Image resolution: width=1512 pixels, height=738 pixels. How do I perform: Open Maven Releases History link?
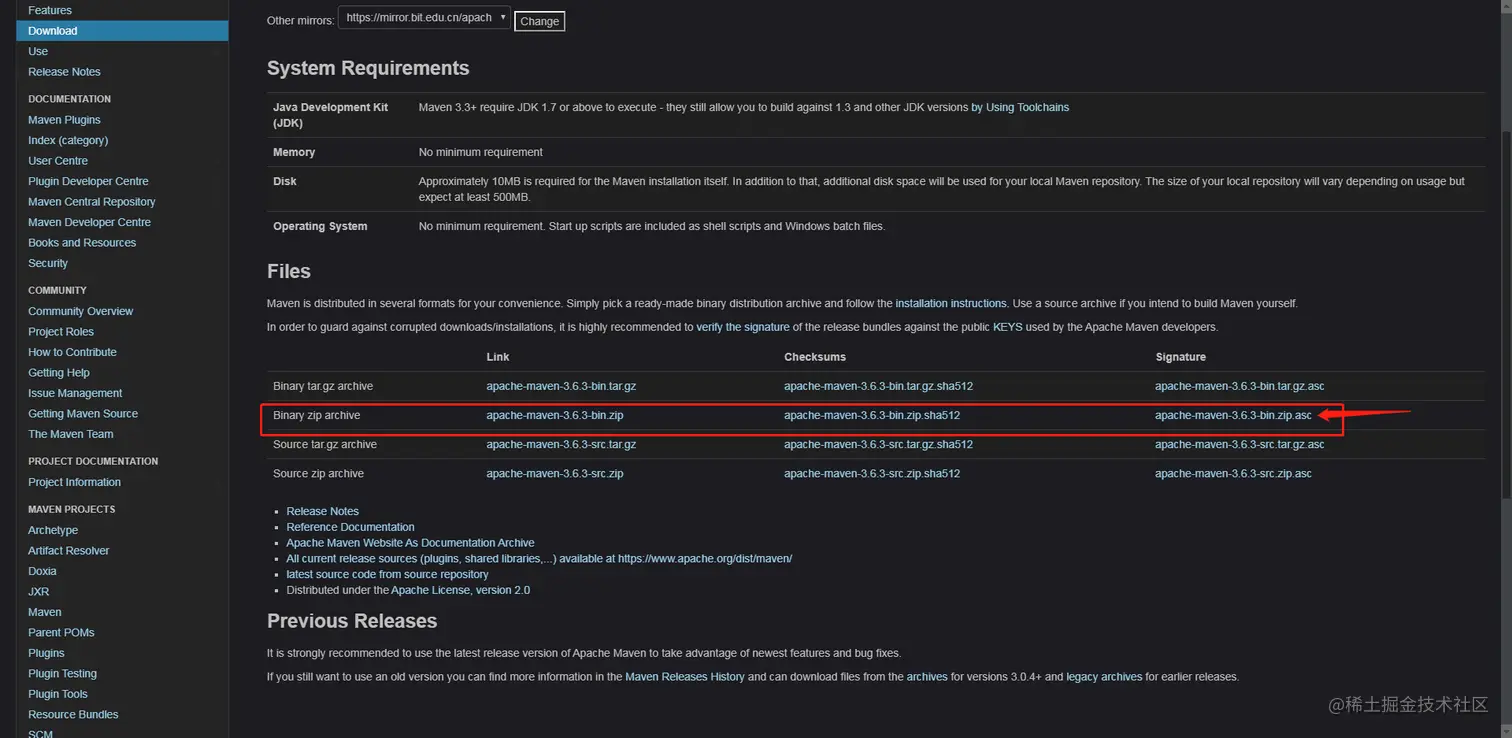tap(685, 677)
